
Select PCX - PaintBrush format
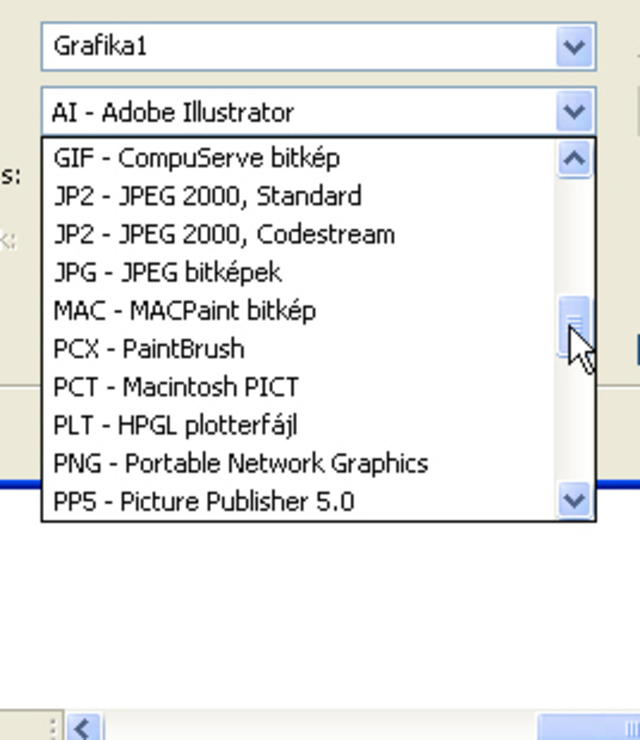coord(299,349)
